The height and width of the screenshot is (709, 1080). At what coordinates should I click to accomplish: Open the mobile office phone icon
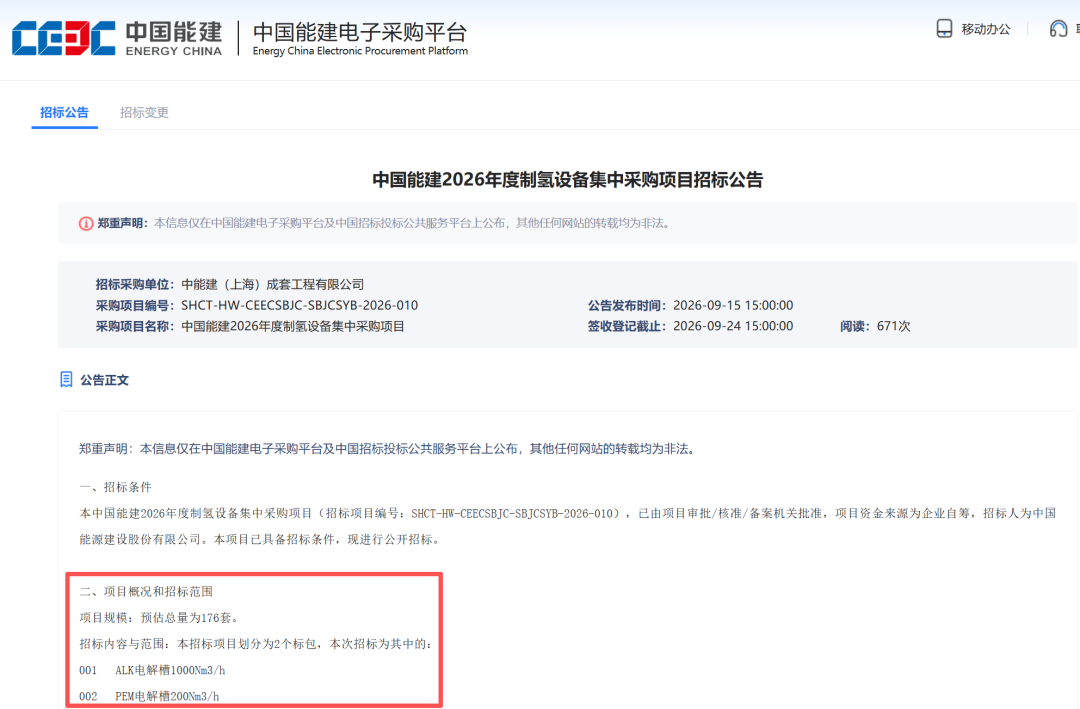[x=944, y=28]
